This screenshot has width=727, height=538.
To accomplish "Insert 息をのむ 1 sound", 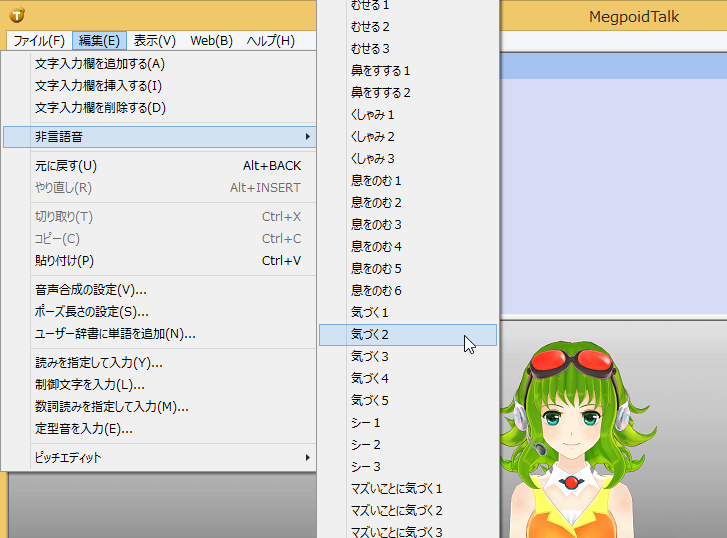I will pos(408,180).
